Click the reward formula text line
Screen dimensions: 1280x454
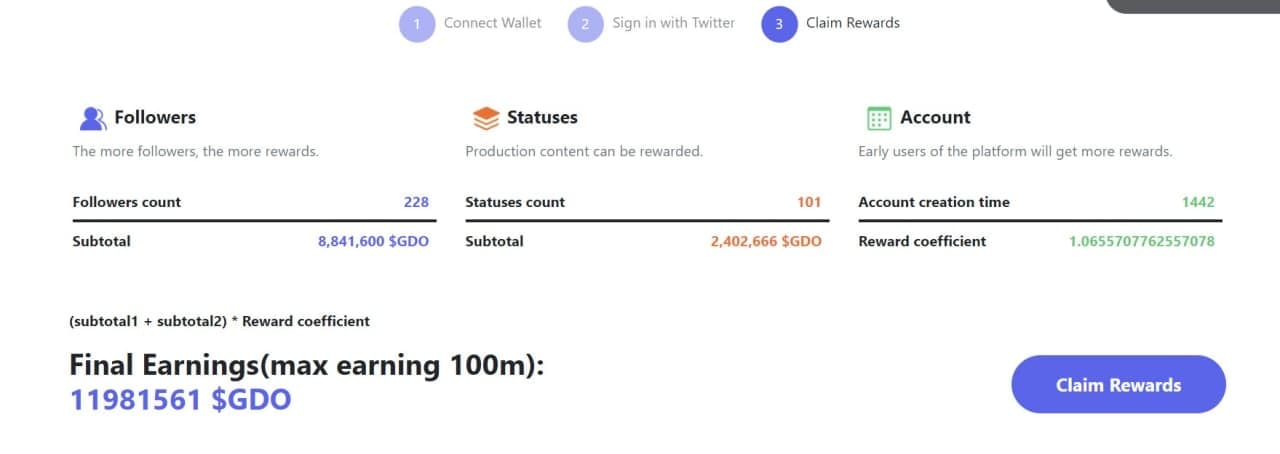[x=219, y=321]
